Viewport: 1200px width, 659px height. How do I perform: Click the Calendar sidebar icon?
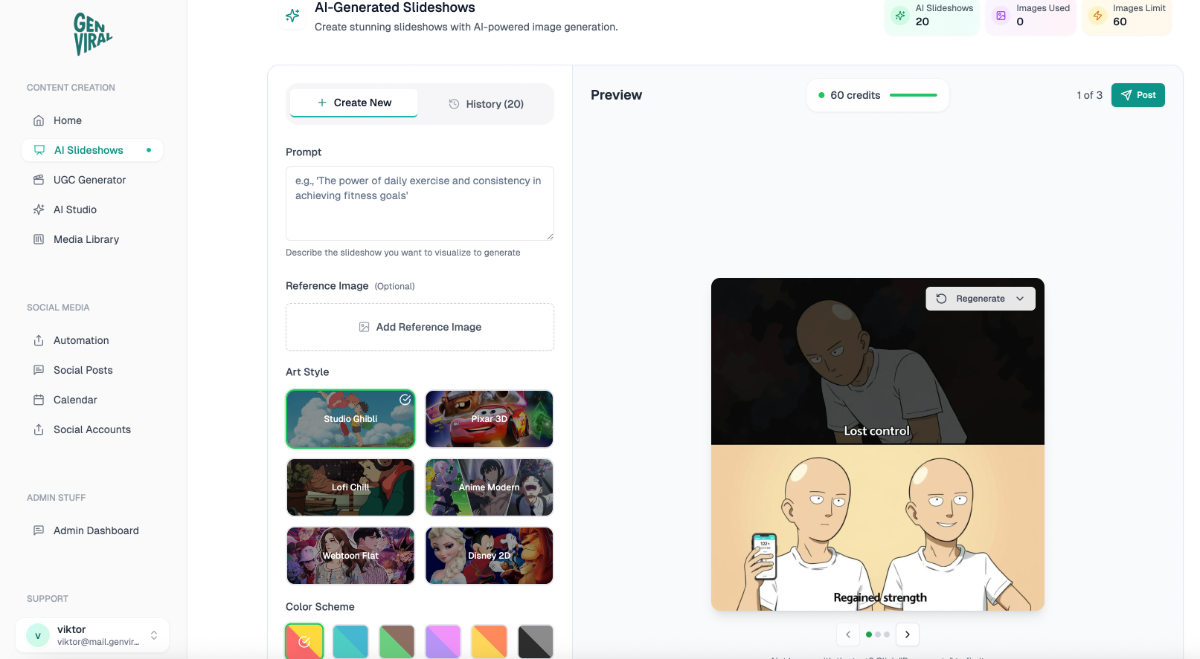tap(39, 400)
